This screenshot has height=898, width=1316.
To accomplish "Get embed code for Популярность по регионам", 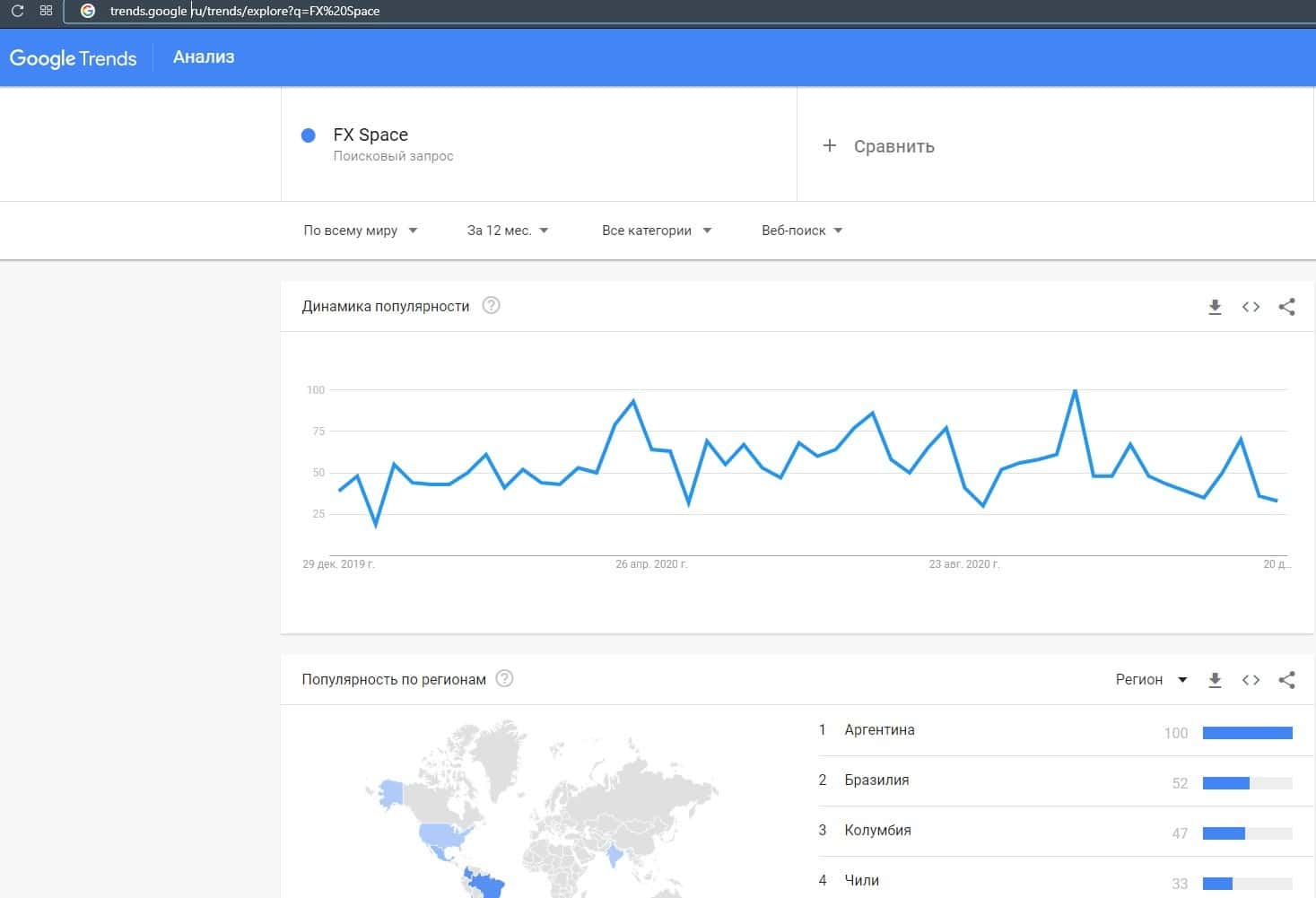I will coord(1251,680).
